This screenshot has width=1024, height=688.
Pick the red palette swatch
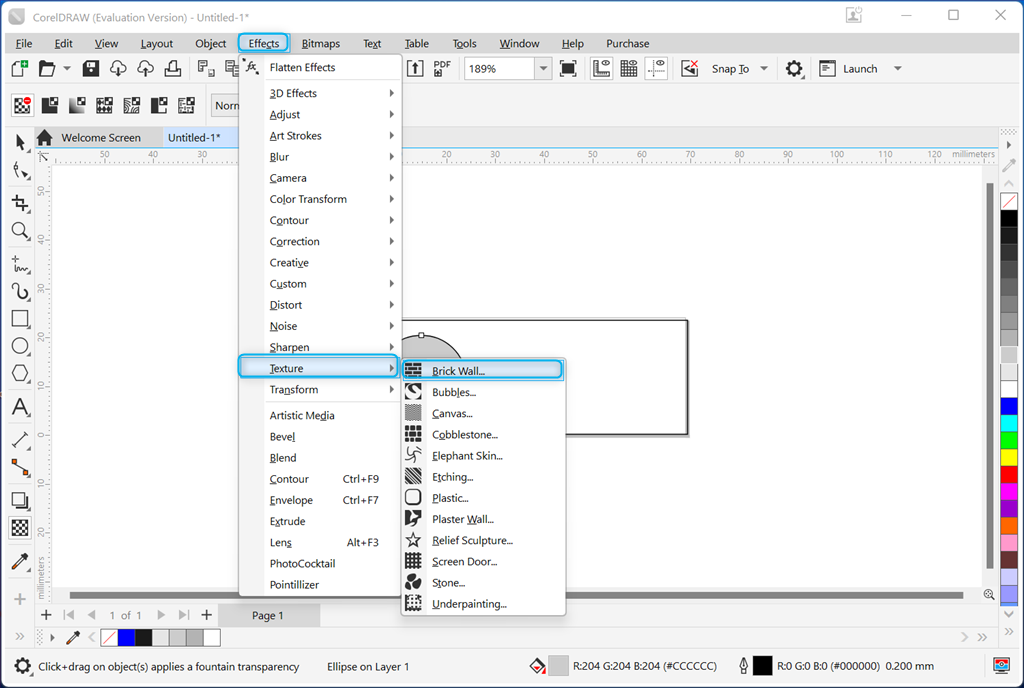(x=1009, y=475)
